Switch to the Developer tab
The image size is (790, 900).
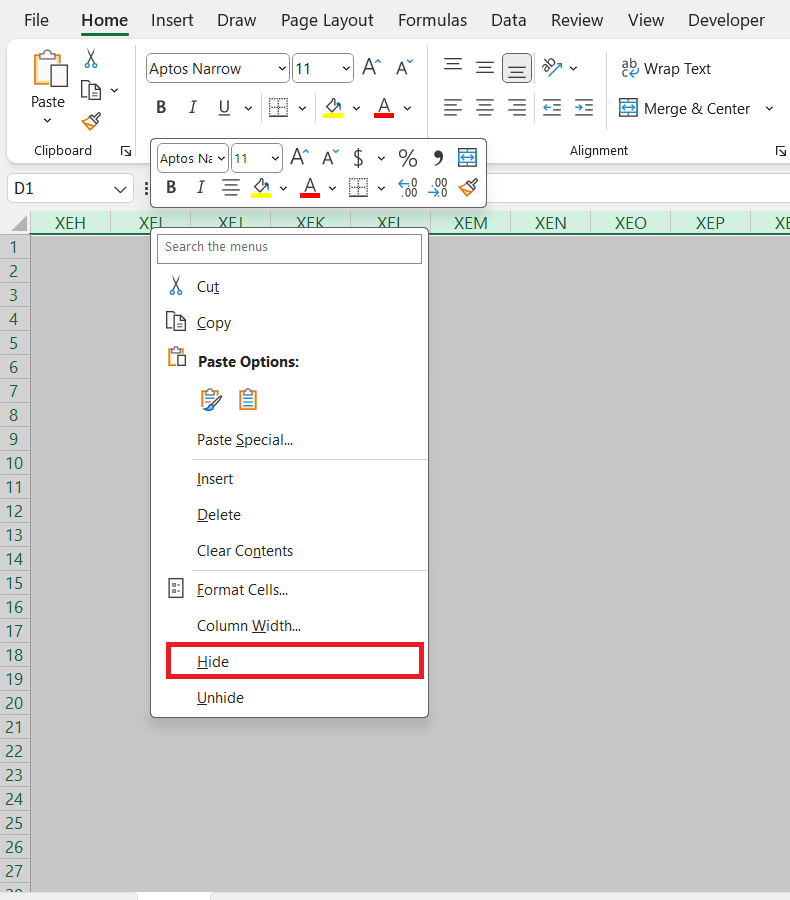click(x=726, y=21)
